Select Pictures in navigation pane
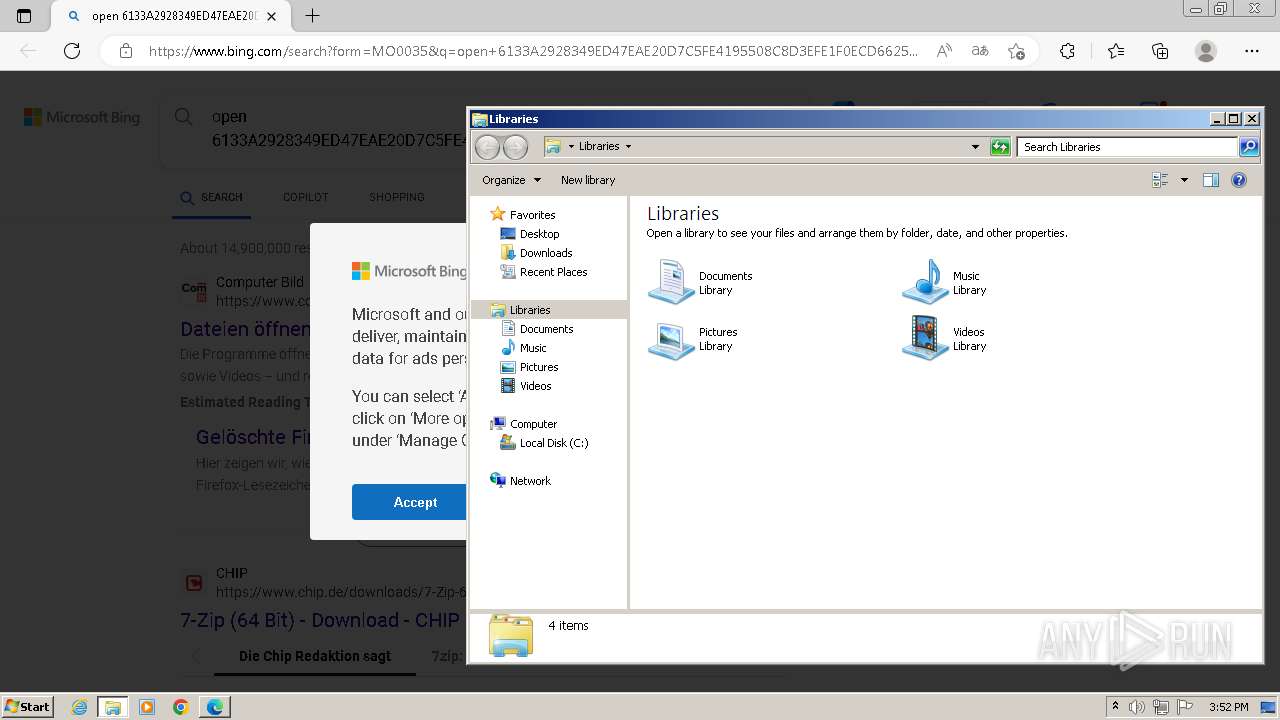Viewport: 1280px width, 720px height. [x=539, y=367]
